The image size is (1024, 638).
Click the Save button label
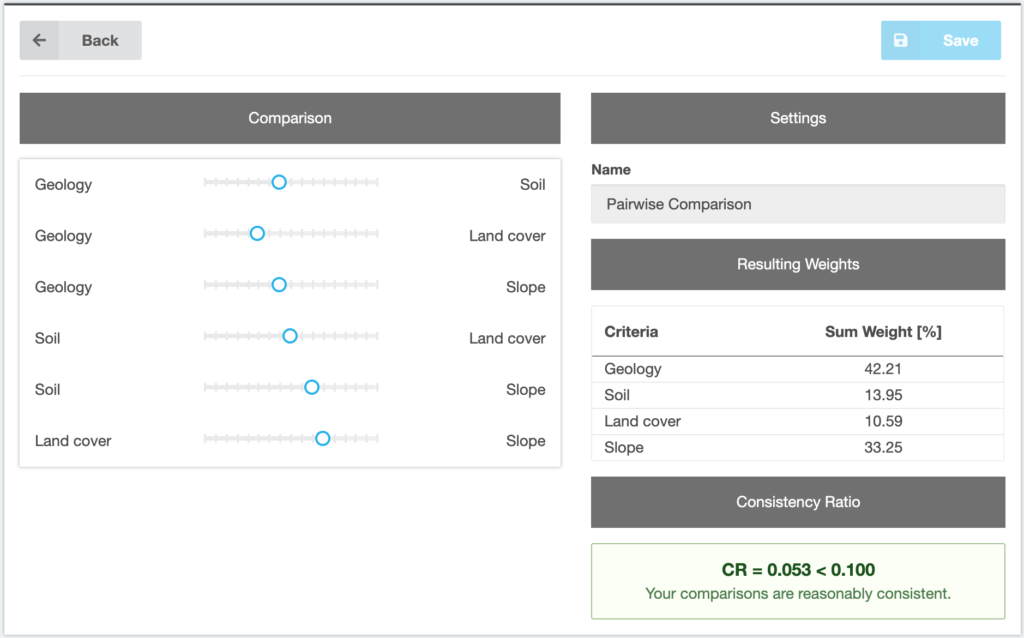pos(960,40)
